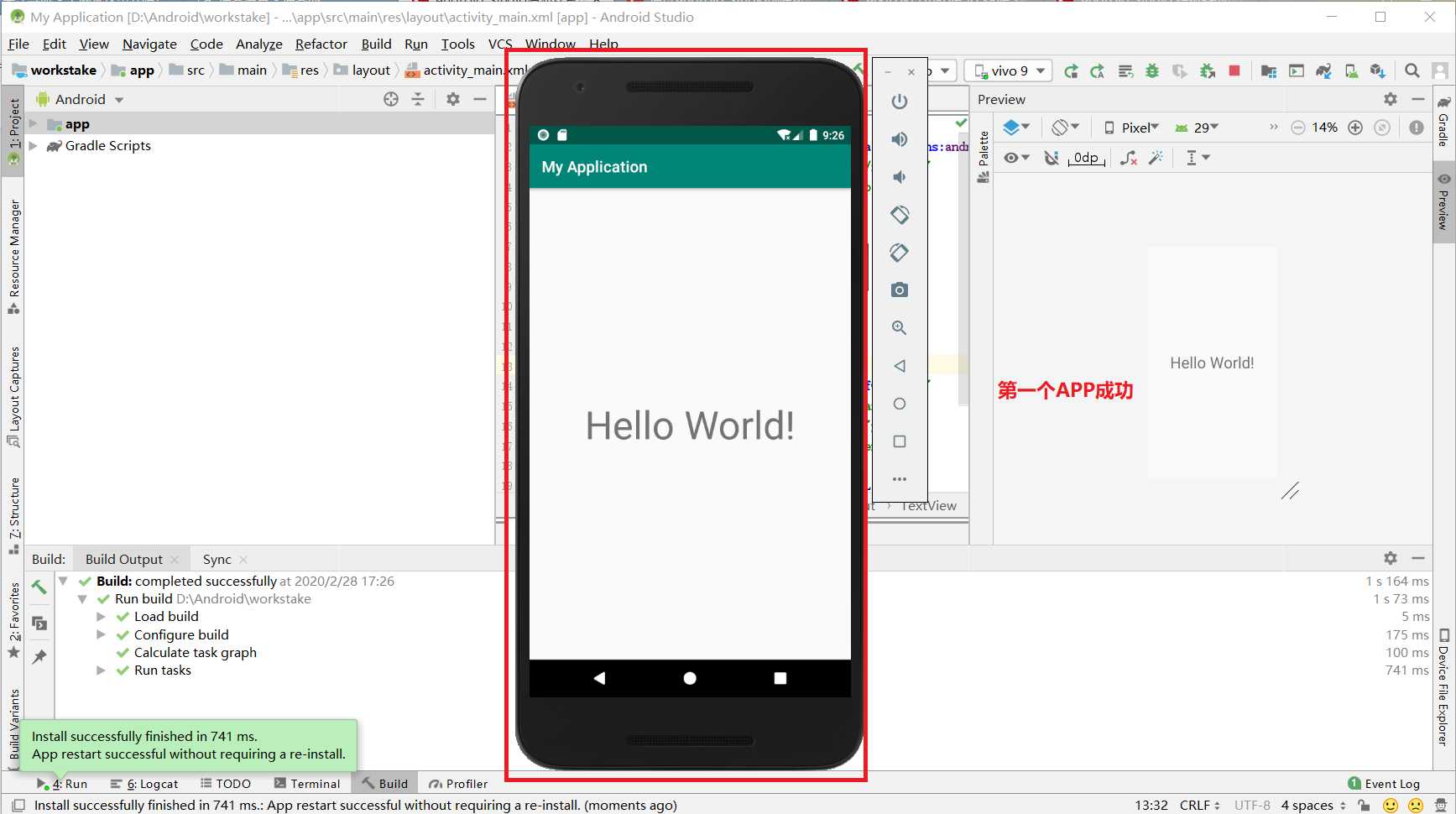Click the emulator Power button
Image resolution: width=1456 pixels, height=814 pixels.
[x=900, y=102]
